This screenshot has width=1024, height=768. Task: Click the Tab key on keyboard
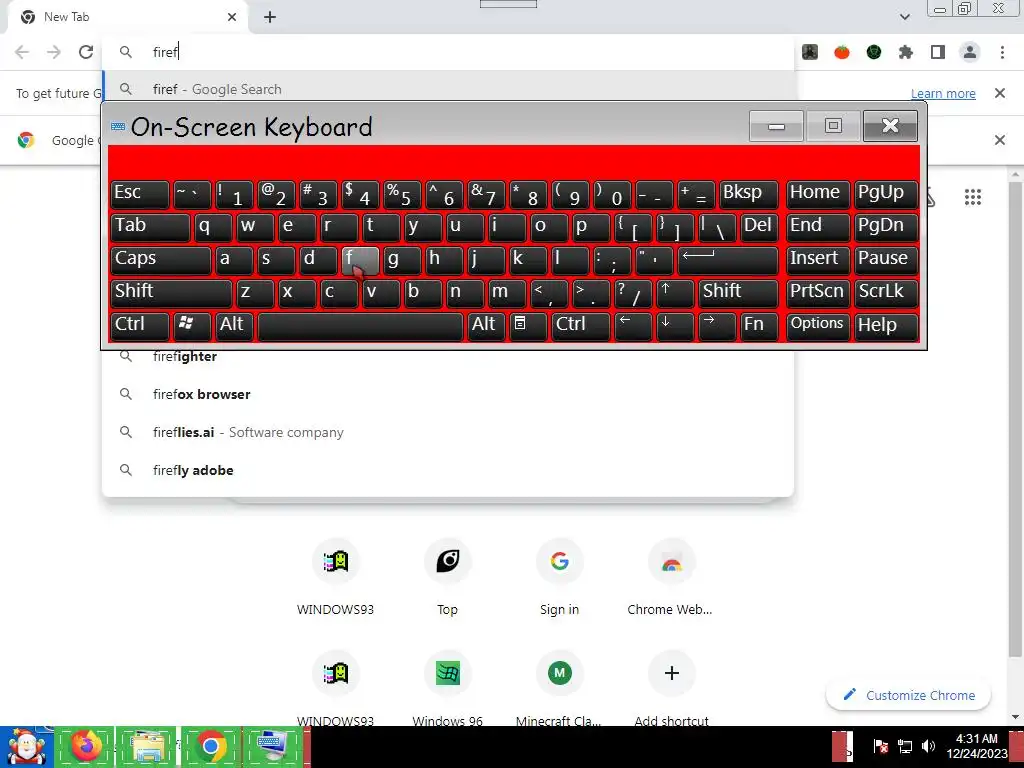point(150,227)
